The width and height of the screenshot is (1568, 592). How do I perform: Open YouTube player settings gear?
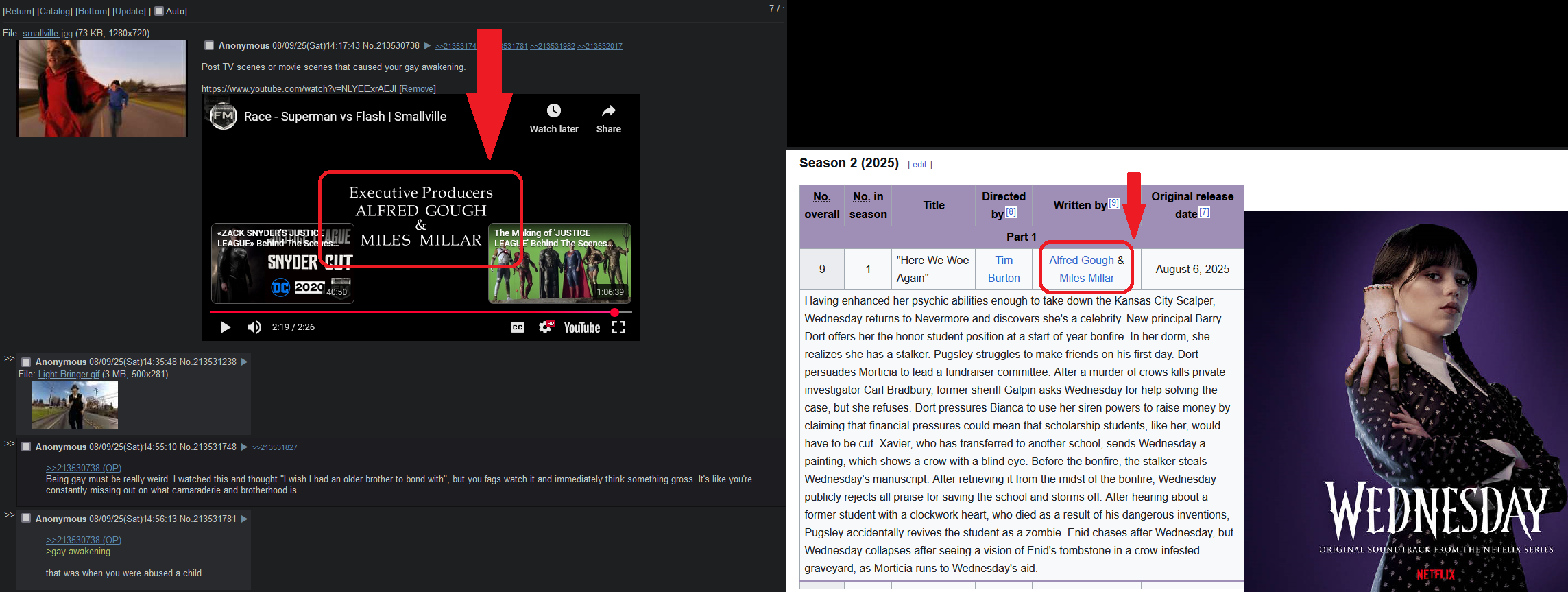tap(546, 327)
